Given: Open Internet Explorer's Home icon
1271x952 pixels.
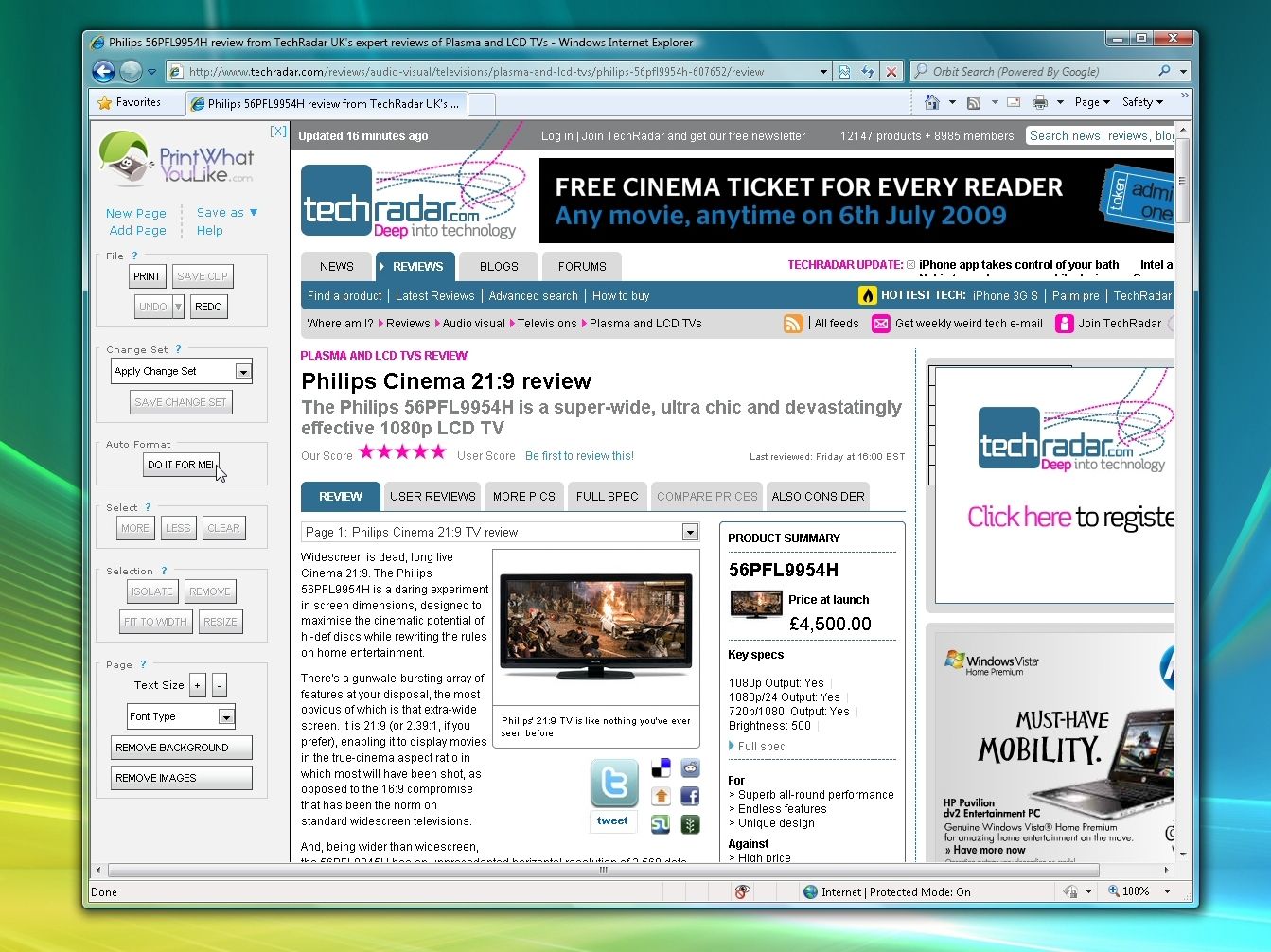Looking at the screenshot, I should tap(931, 101).
